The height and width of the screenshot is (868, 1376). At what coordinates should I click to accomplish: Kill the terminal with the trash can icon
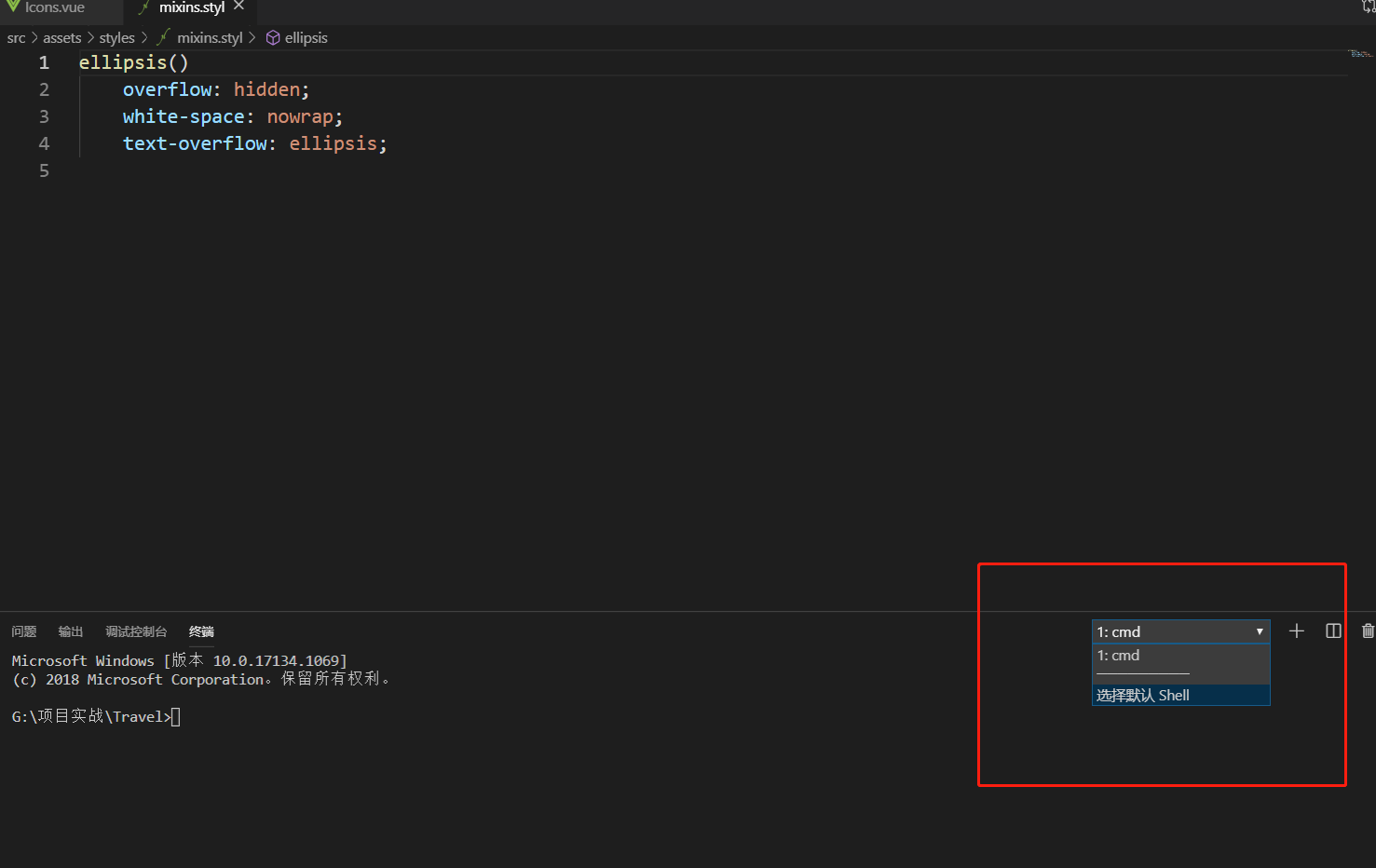1367,631
